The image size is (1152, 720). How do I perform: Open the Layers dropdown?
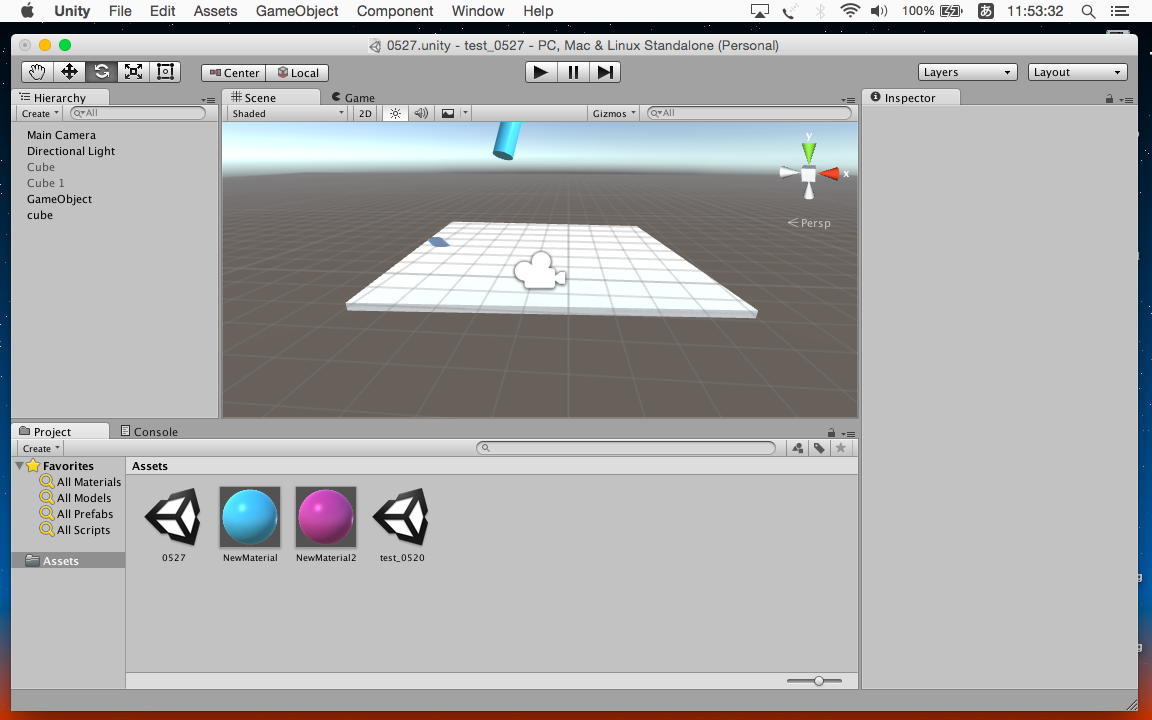[967, 72]
